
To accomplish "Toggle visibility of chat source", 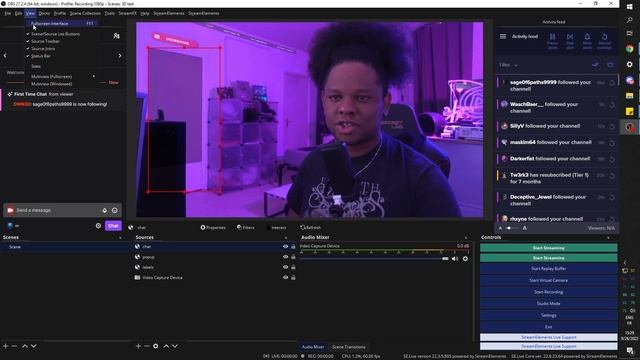I will click(285, 247).
